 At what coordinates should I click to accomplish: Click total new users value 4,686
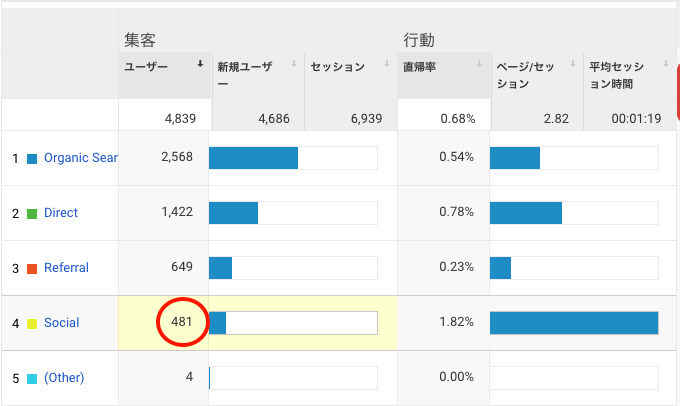tap(274, 118)
